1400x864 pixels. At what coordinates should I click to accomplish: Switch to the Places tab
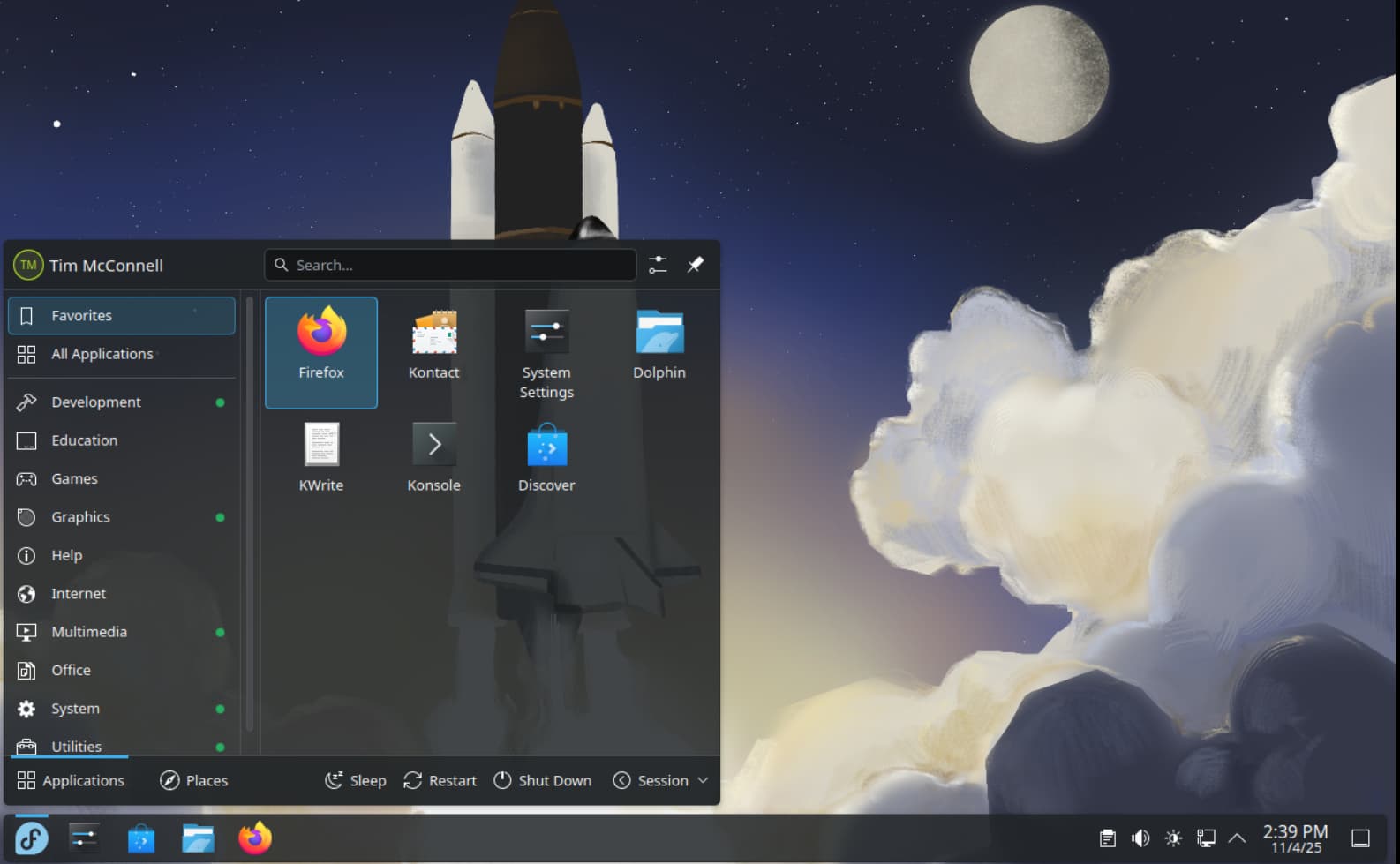pyautogui.click(x=194, y=780)
